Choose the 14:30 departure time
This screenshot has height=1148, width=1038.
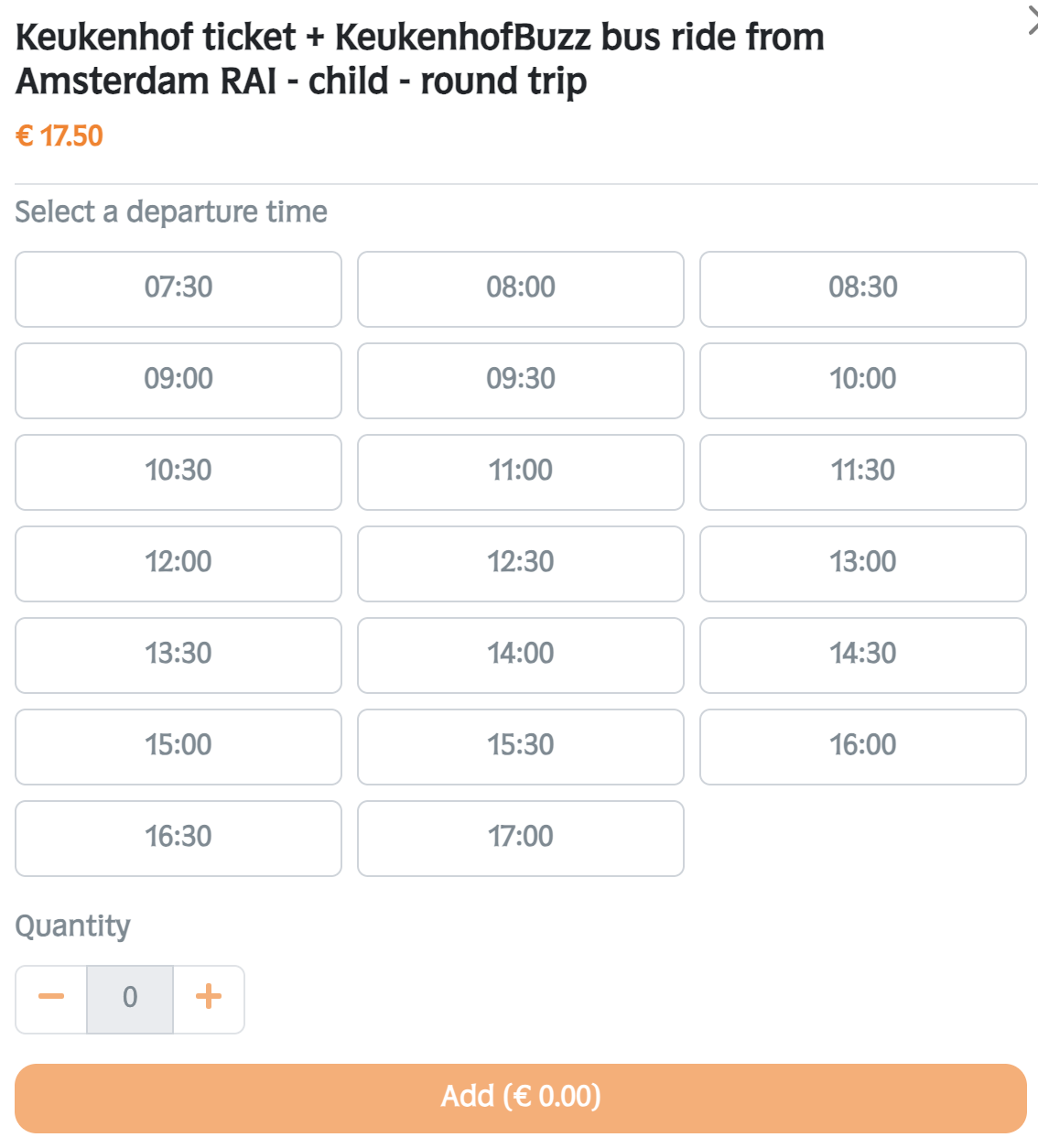tap(862, 655)
